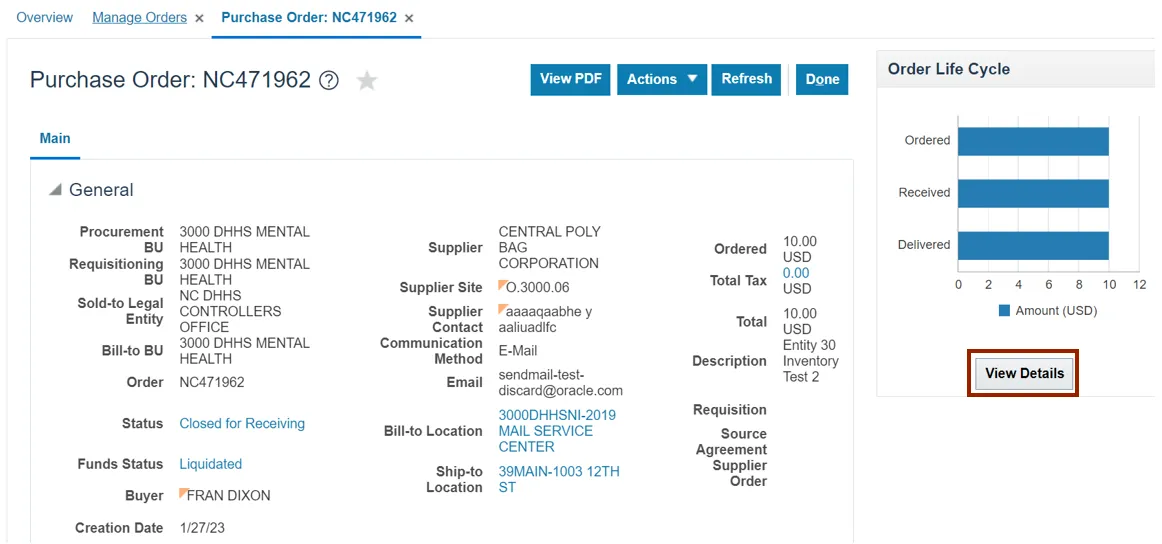Open View Details for order life cycle
The height and width of the screenshot is (544, 1162).
1023,373
